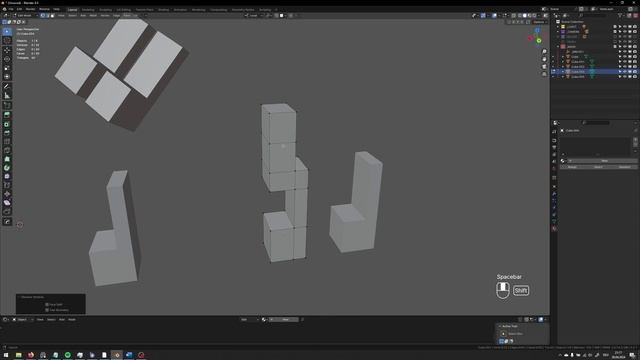Enable vertex select mode
This screenshot has width=640, height=360.
pyautogui.click(x=42, y=16)
